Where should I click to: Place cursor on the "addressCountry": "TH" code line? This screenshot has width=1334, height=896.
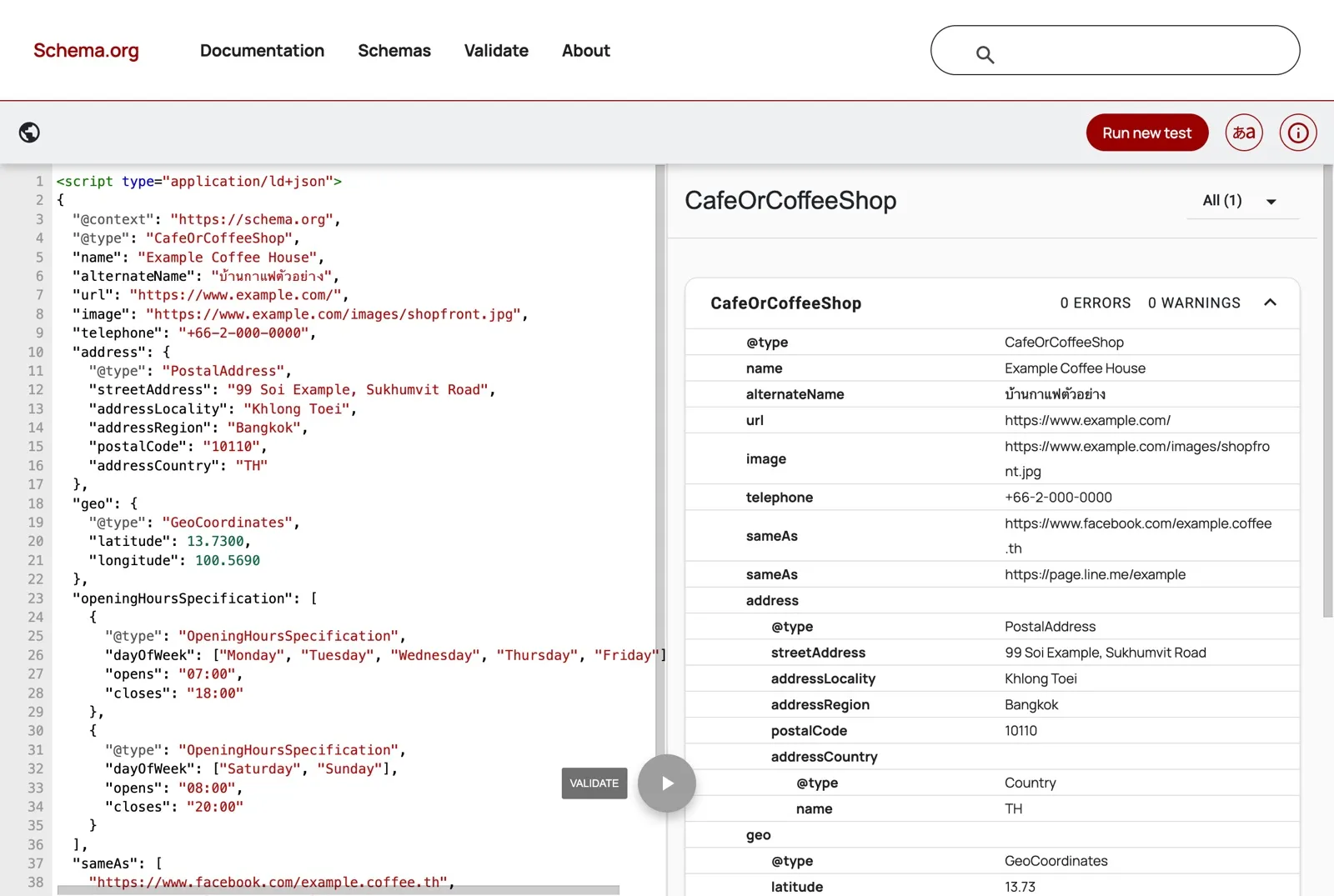coord(178,466)
